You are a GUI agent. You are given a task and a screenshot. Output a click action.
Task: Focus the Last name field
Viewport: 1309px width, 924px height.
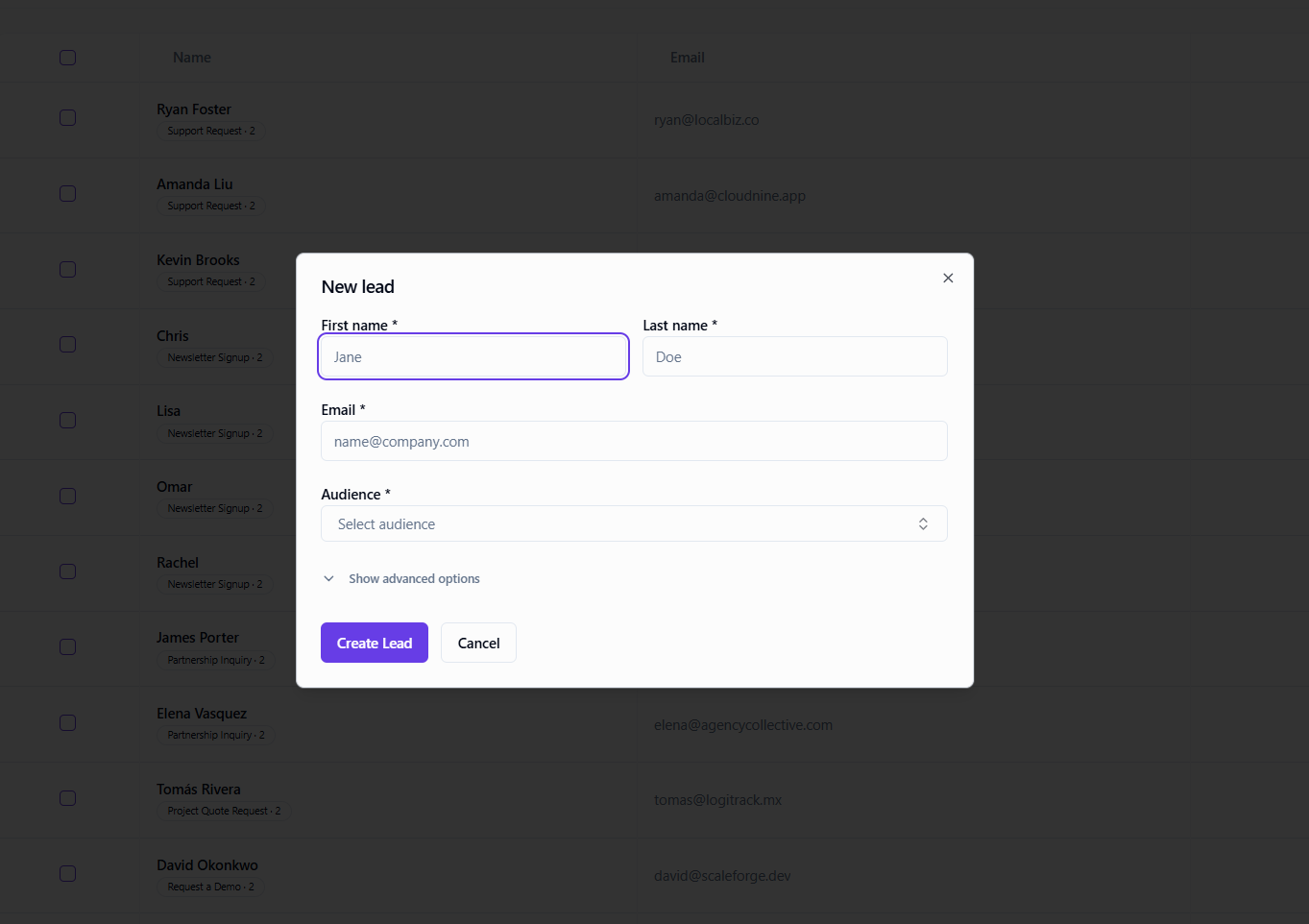point(795,356)
